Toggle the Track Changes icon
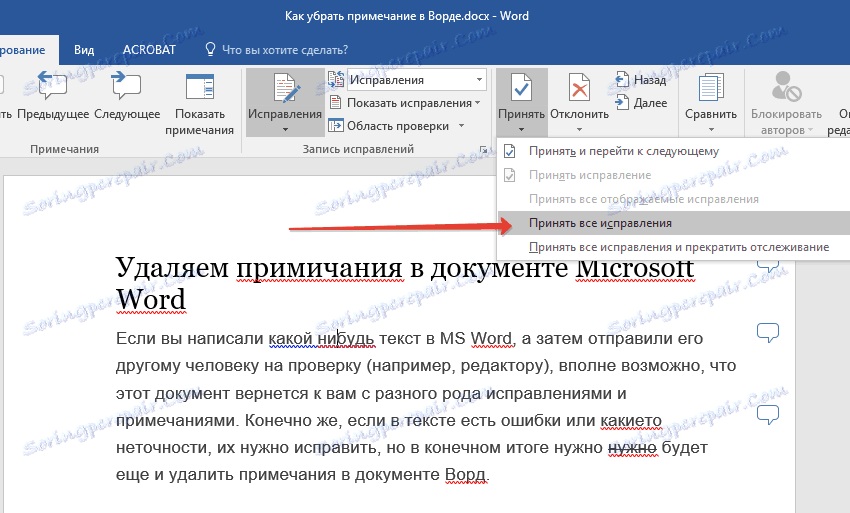The image size is (850, 513). click(285, 88)
